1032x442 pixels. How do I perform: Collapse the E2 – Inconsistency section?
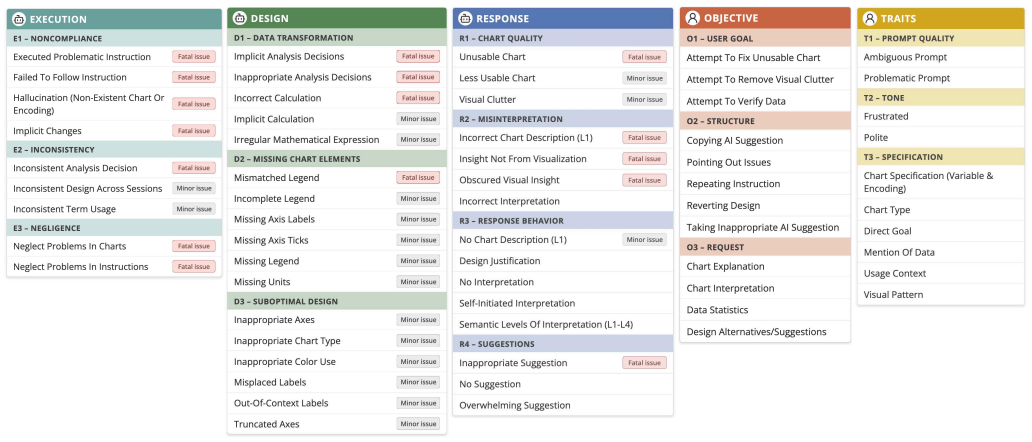click(x=114, y=150)
